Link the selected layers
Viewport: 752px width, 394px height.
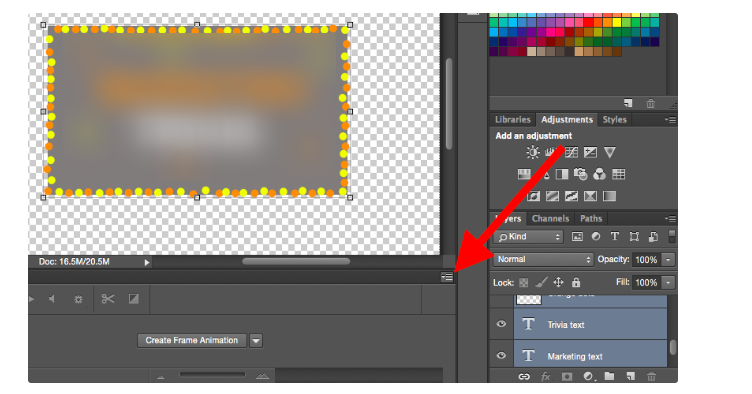point(524,377)
